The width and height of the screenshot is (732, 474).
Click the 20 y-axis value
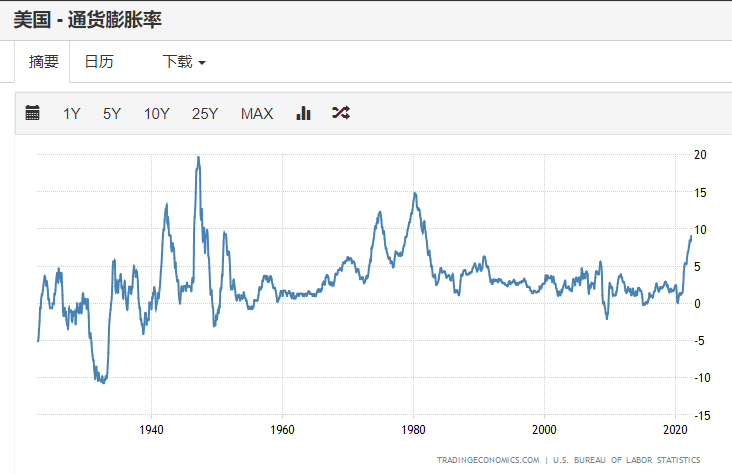coord(700,155)
